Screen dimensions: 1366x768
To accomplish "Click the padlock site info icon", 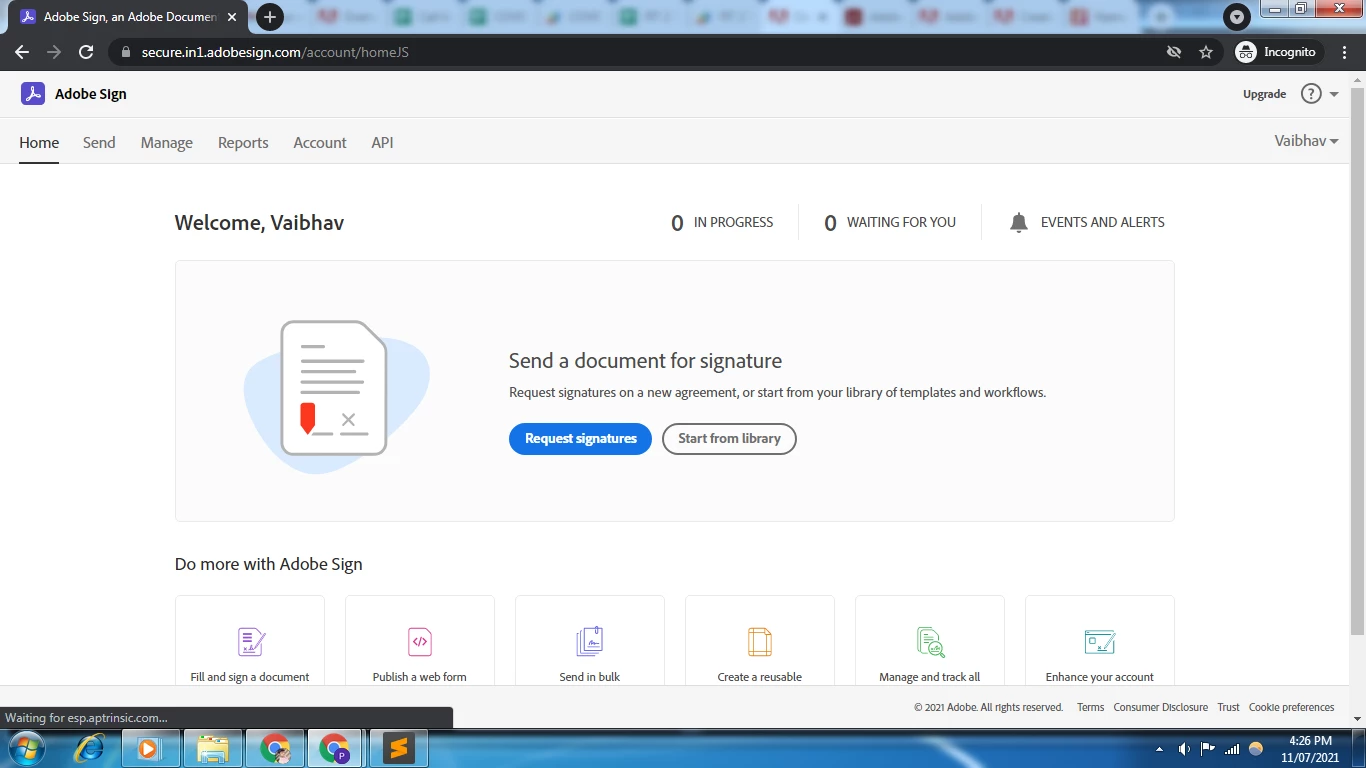I will pos(126,52).
